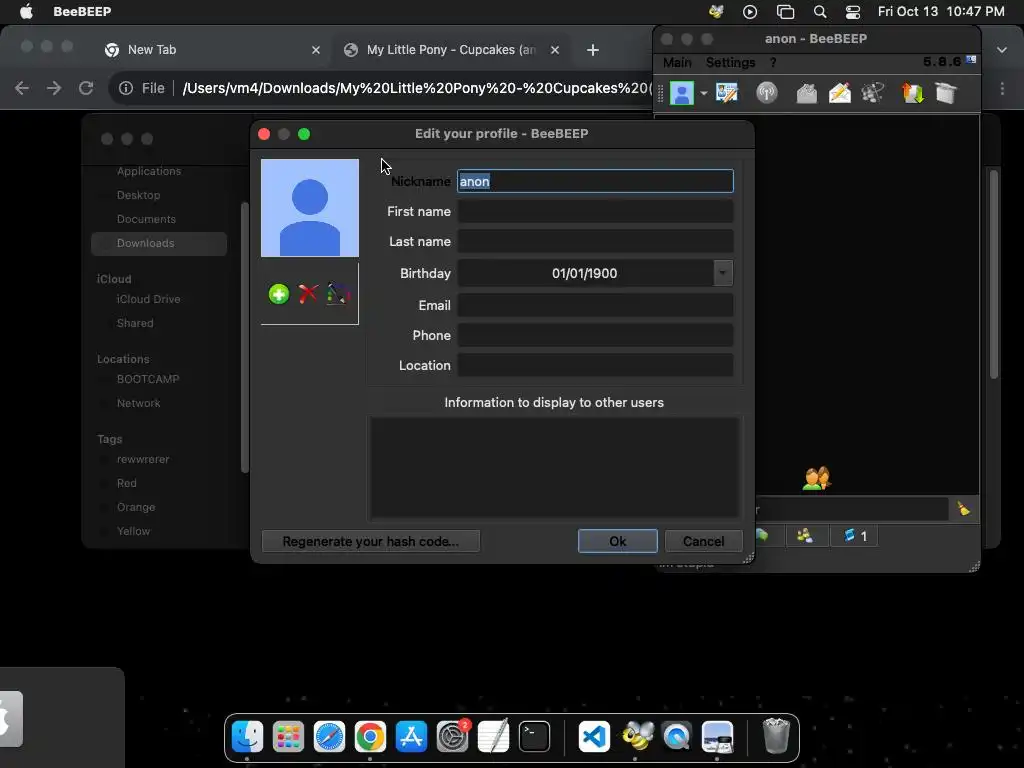Click the gray group chat people icon
The height and width of the screenshot is (768, 1024).
coord(873,93)
